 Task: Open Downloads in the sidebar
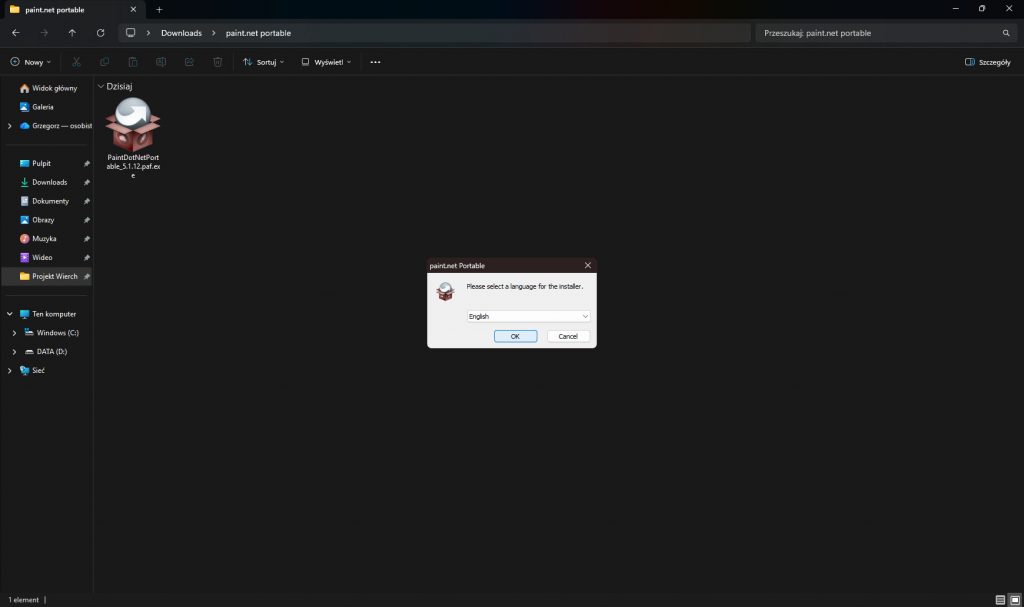click(49, 182)
